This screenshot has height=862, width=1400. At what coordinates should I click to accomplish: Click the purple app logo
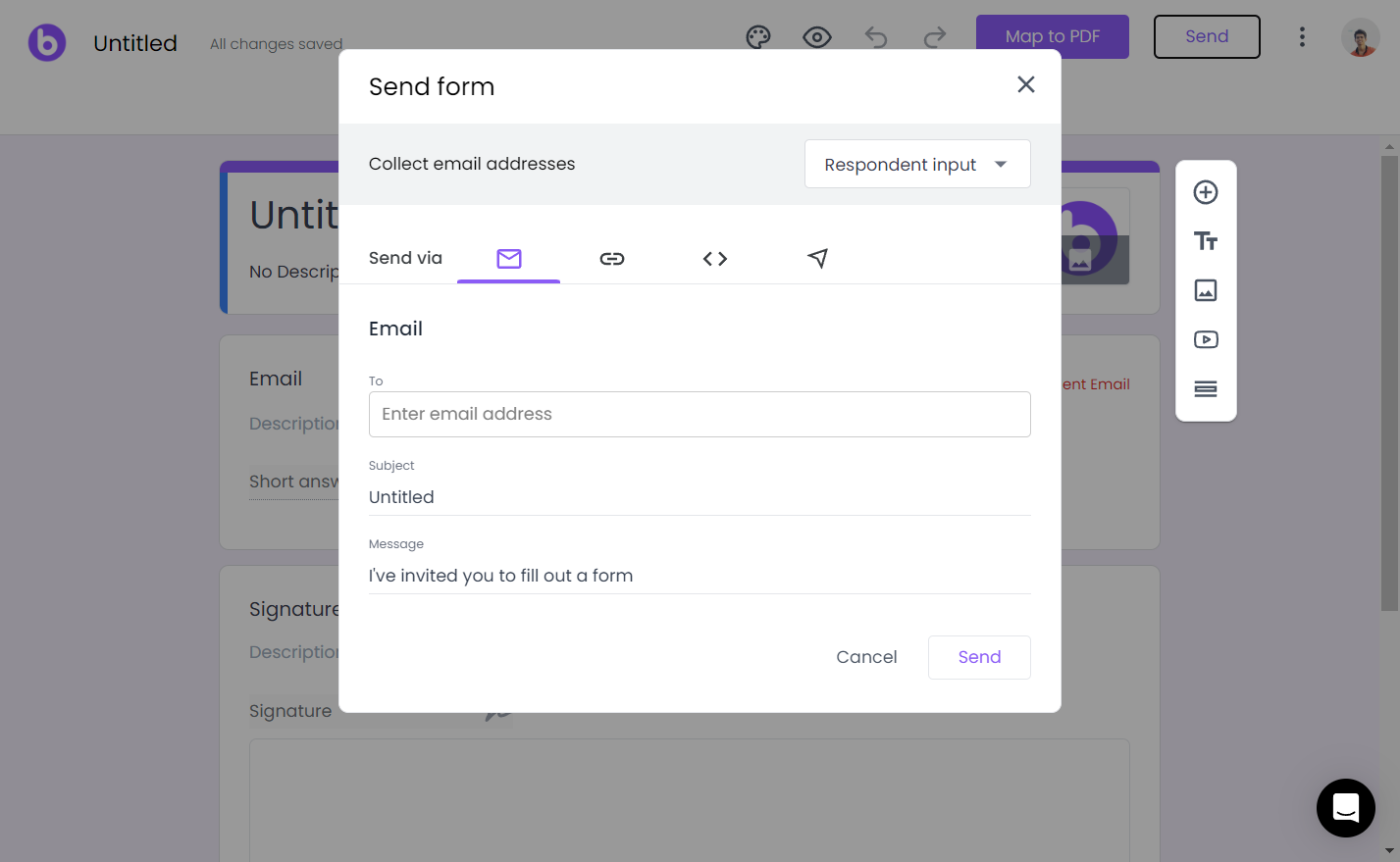point(47,42)
